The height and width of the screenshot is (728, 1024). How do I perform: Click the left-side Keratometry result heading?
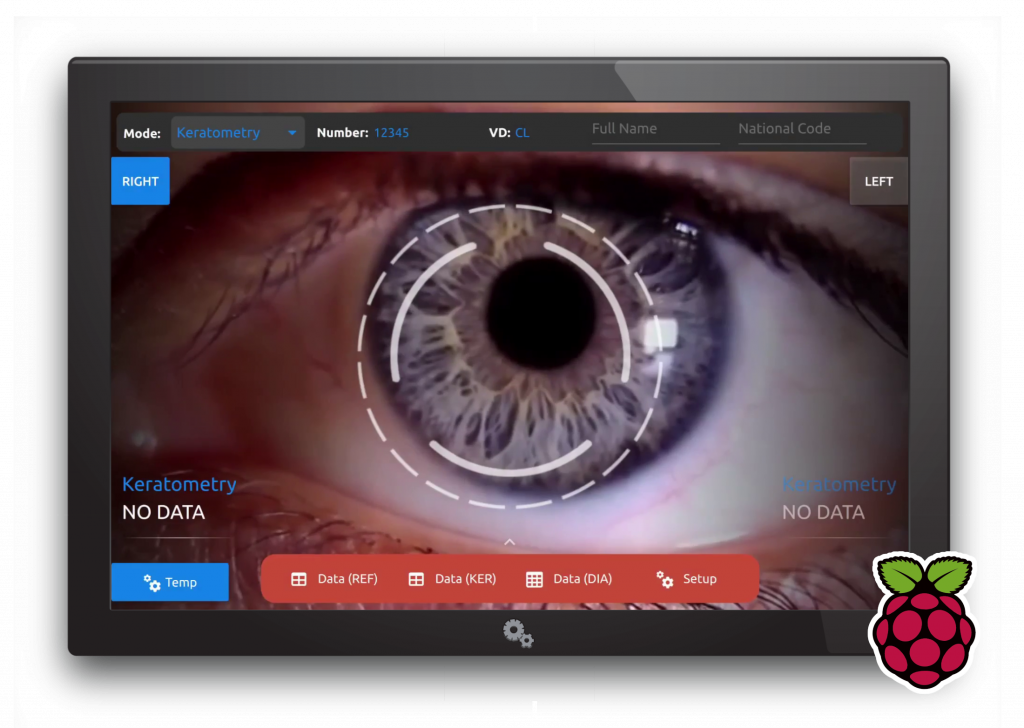pyautogui.click(x=179, y=484)
